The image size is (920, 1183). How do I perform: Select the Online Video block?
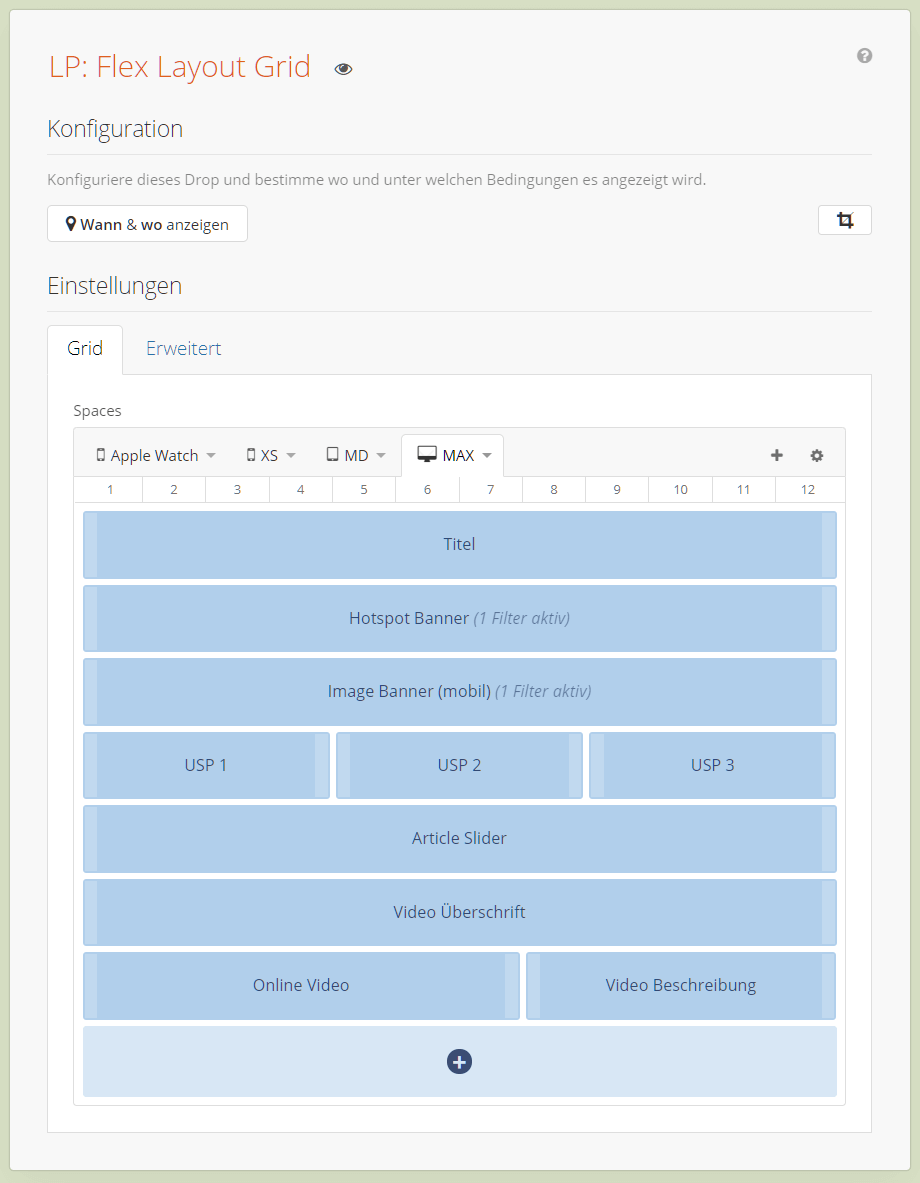coord(301,985)
